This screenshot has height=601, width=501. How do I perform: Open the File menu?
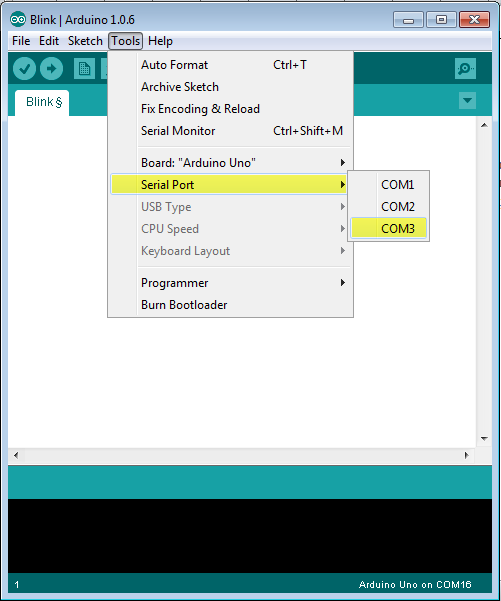tap(21, 41)
